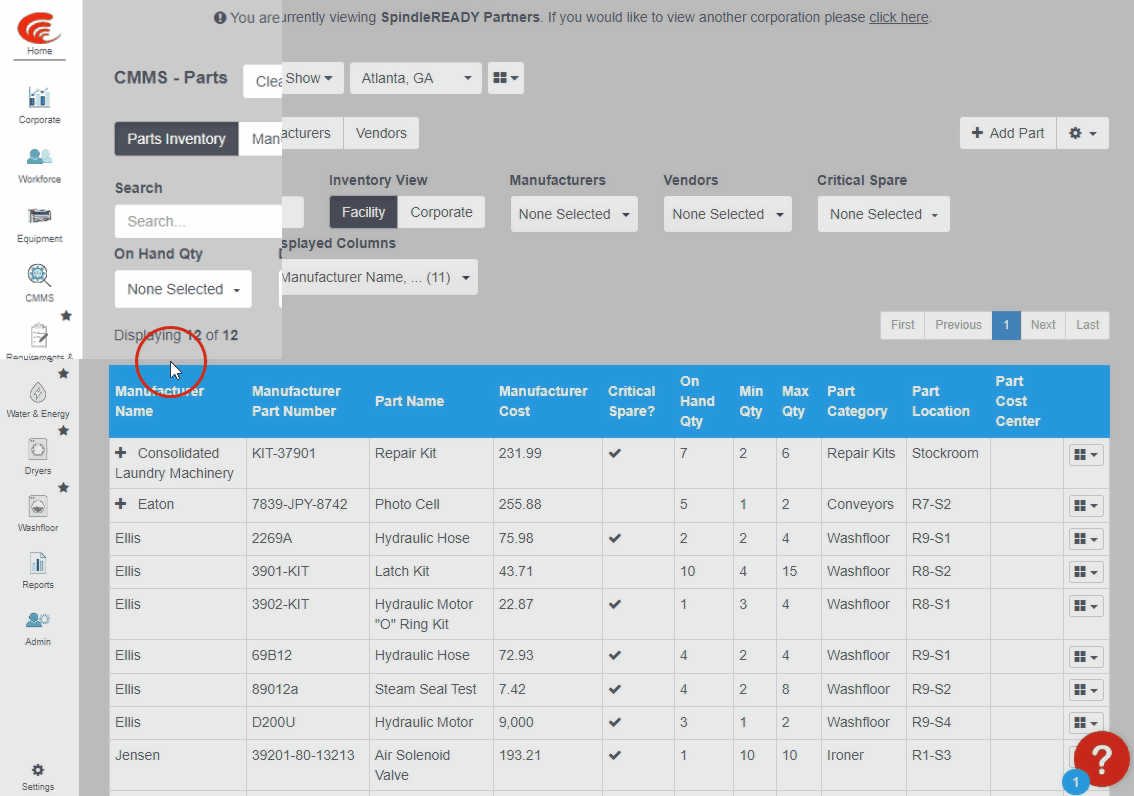Screen dimensions: 1134x796
Task: Open the Equipment sidebar section
Action: 39,225
